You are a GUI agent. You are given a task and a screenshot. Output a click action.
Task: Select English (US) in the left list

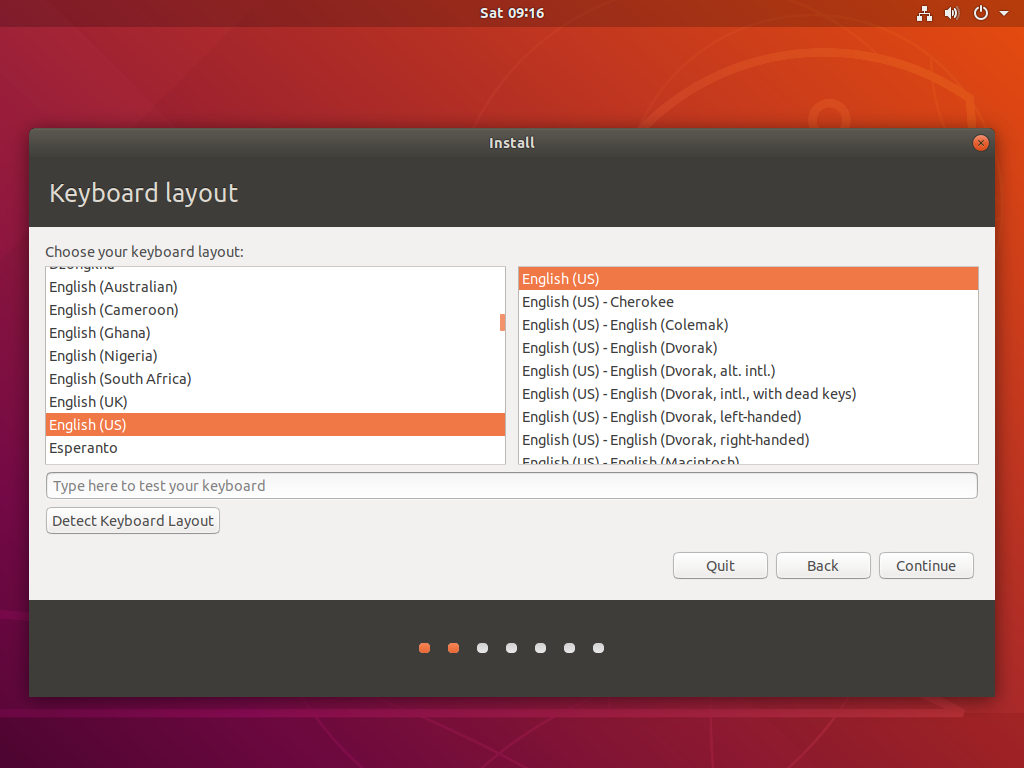coord(275,424)
